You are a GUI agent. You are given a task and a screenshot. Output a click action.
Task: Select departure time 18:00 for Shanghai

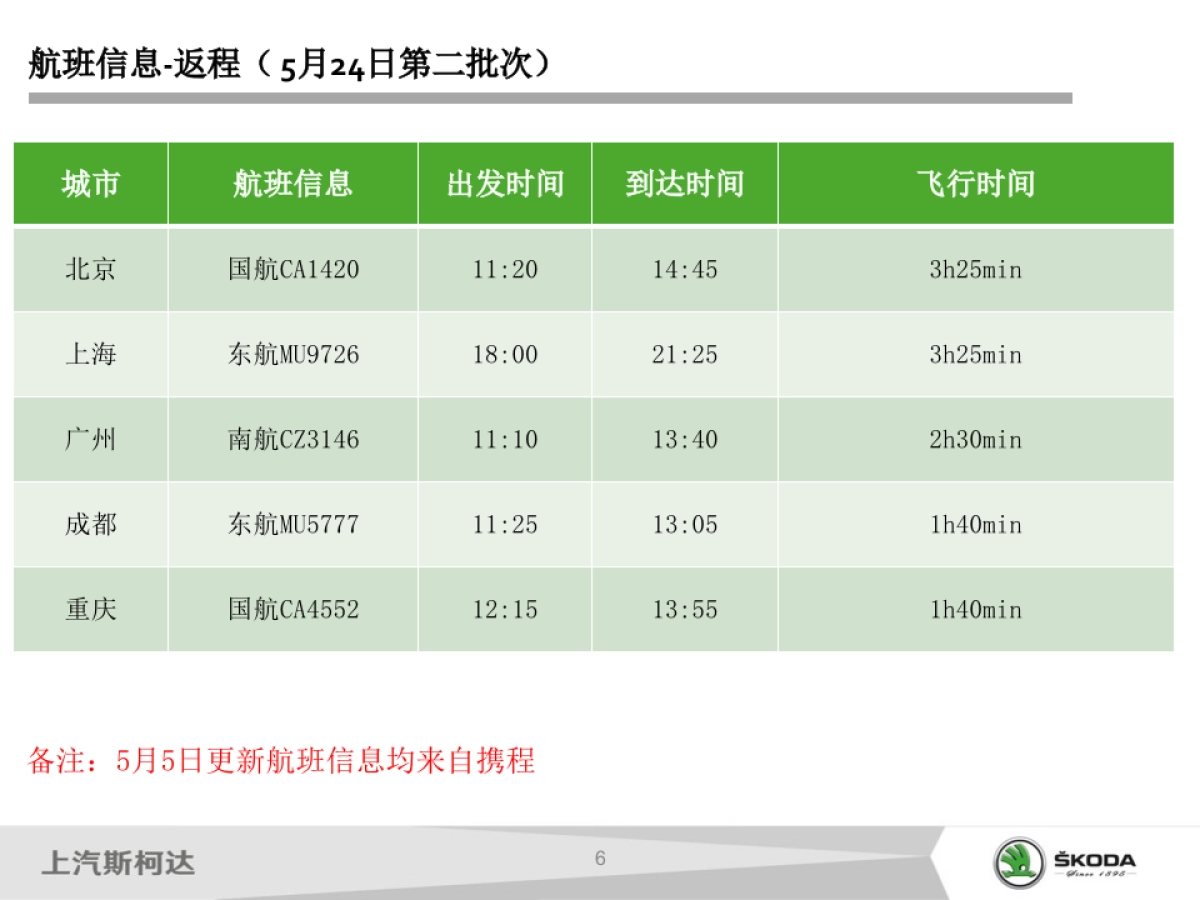pos(505,354)
